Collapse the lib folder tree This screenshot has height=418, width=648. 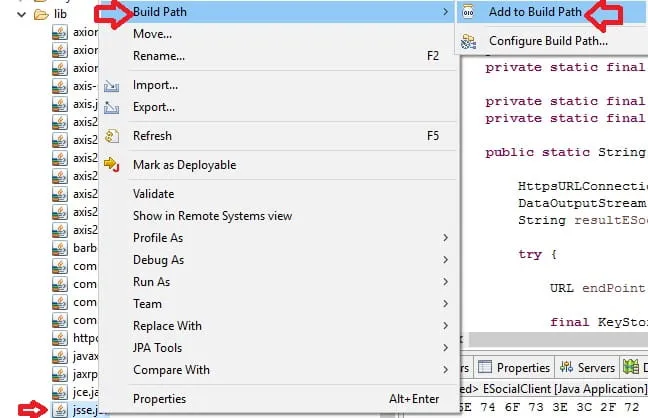[x=22, y=15]
